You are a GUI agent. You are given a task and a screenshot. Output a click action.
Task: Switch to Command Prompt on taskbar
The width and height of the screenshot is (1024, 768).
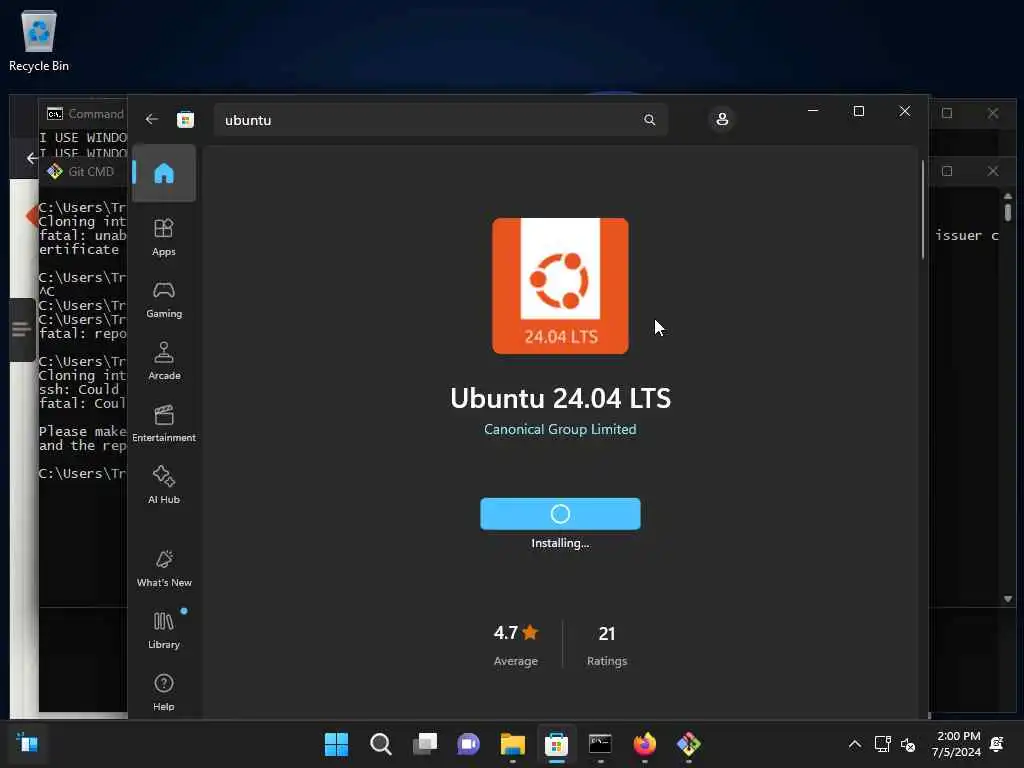click(x=600, y=744)
